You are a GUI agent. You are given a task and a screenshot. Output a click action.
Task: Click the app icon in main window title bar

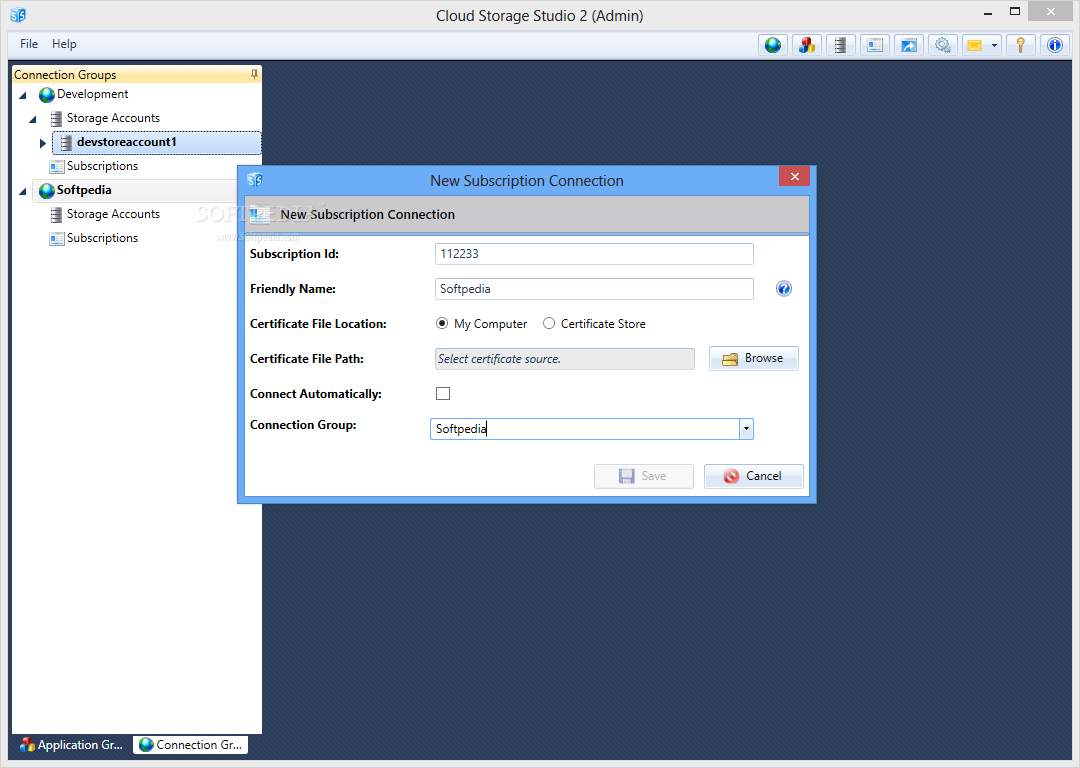[18, 14]
